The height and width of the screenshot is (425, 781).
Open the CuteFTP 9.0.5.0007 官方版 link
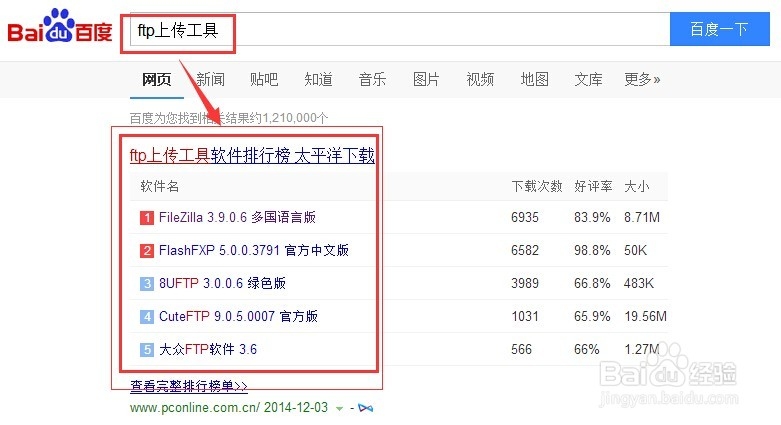point(238,316)
